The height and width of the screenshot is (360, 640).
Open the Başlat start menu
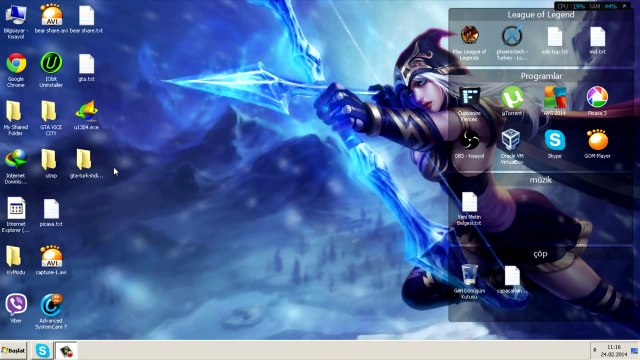point(13,351)
